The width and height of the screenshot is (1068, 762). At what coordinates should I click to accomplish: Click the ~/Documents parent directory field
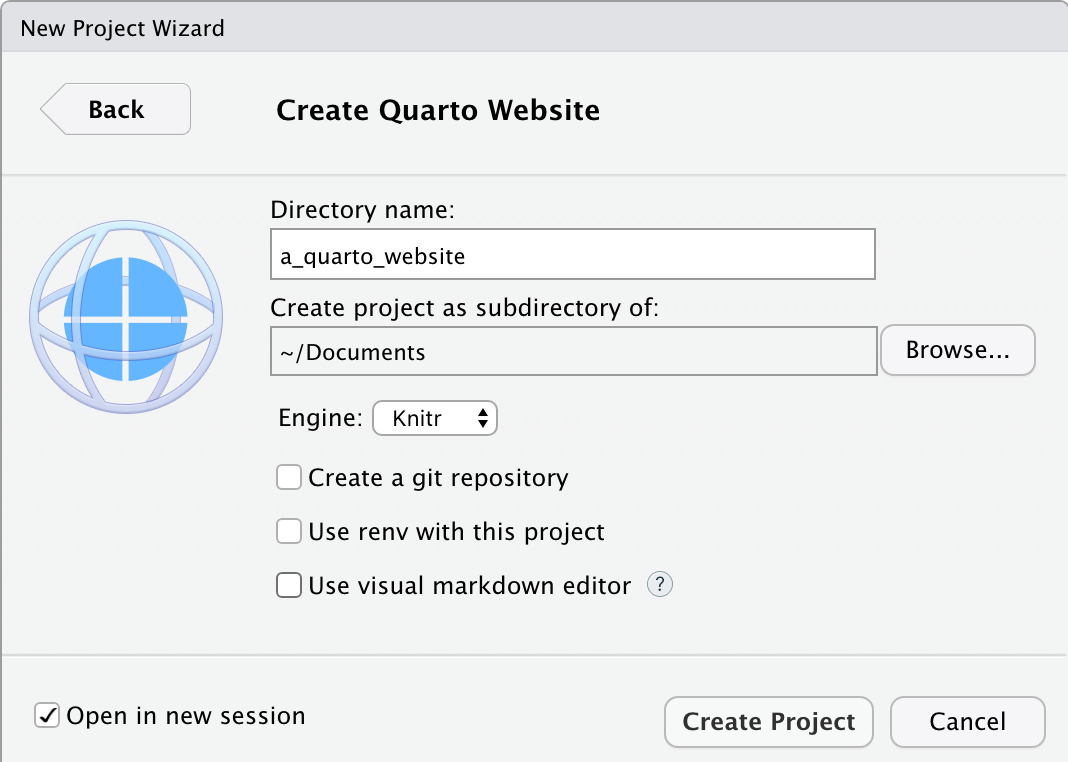[572, 351]
